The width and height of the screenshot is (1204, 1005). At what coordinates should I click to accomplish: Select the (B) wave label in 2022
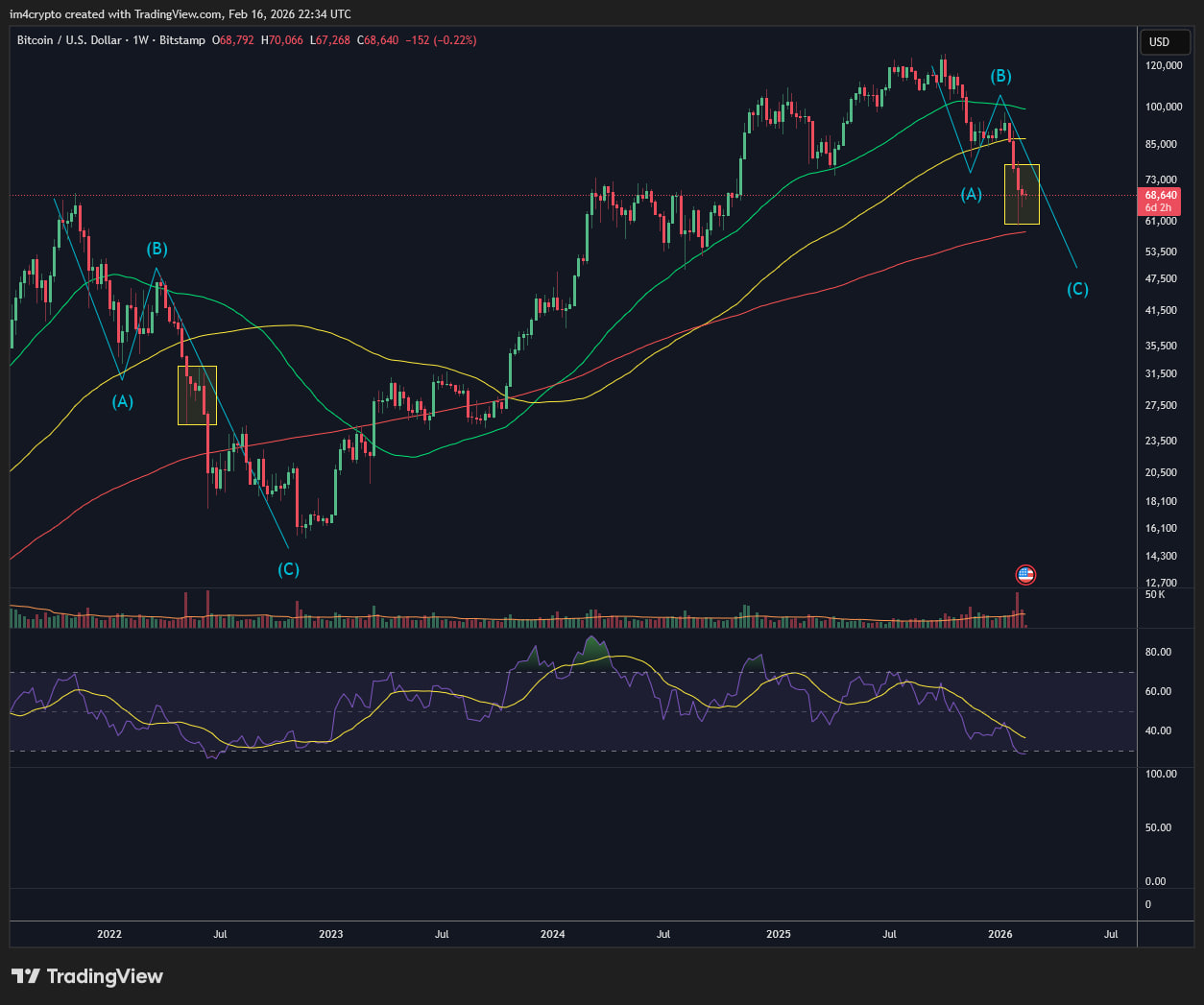pyautogui.click(x=157, y=250)
